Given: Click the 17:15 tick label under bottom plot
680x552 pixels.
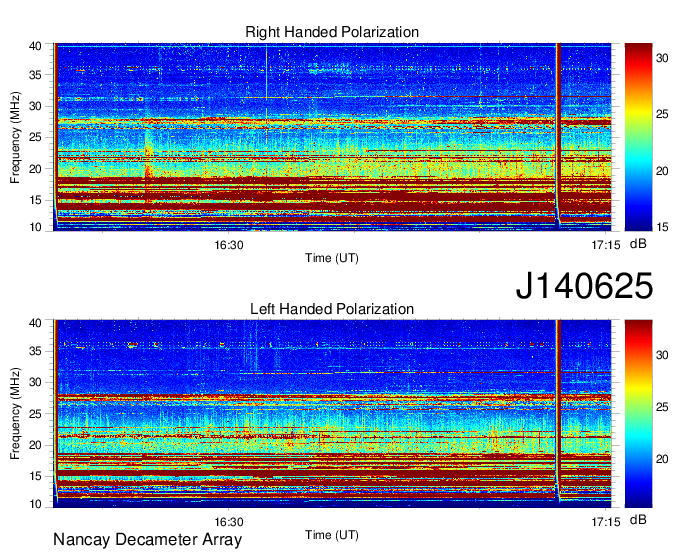Looking at the screenshot, I should click(606, 522).
